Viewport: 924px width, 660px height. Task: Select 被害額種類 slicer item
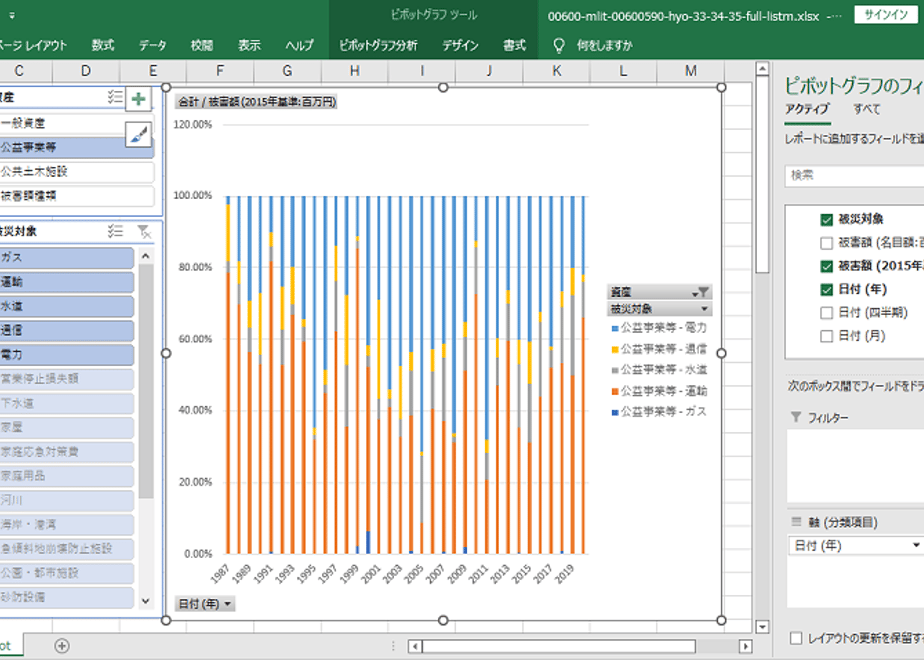click(77, 196)
